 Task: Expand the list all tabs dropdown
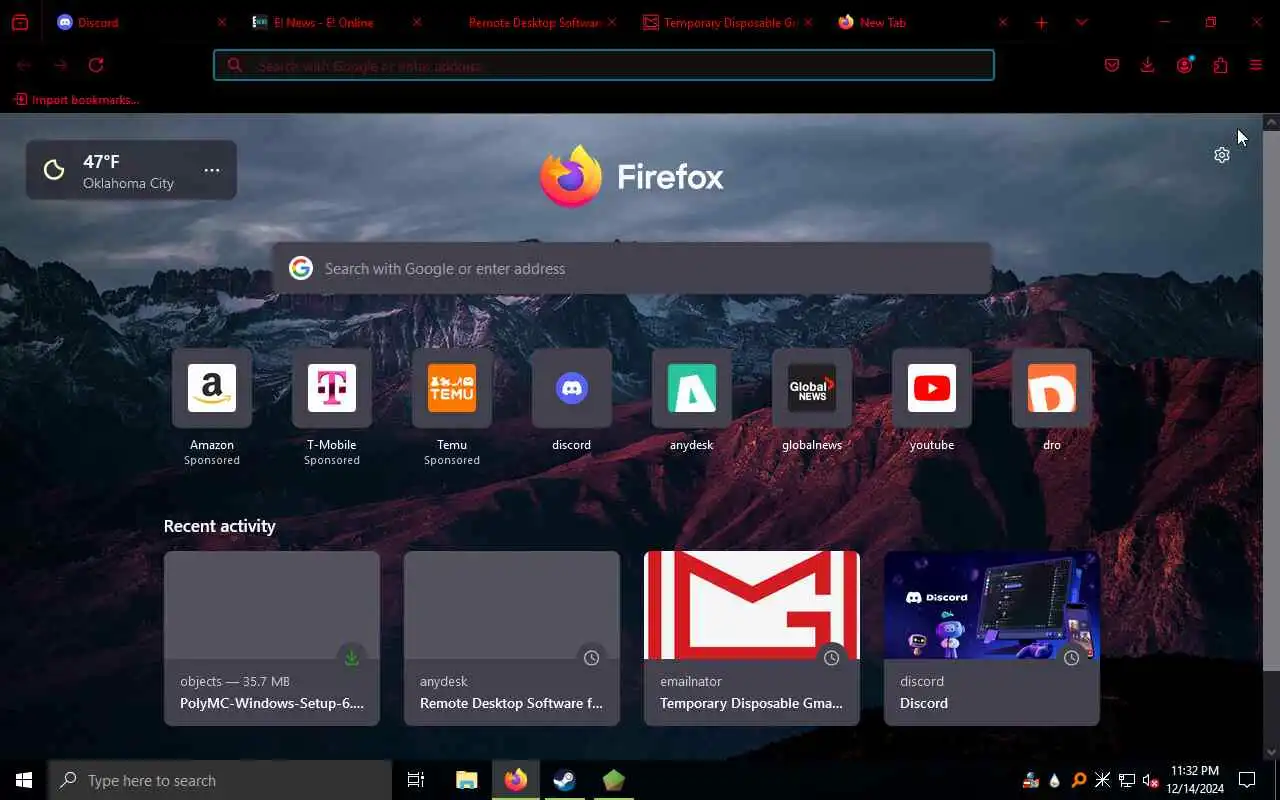(x=1081, y=22)
